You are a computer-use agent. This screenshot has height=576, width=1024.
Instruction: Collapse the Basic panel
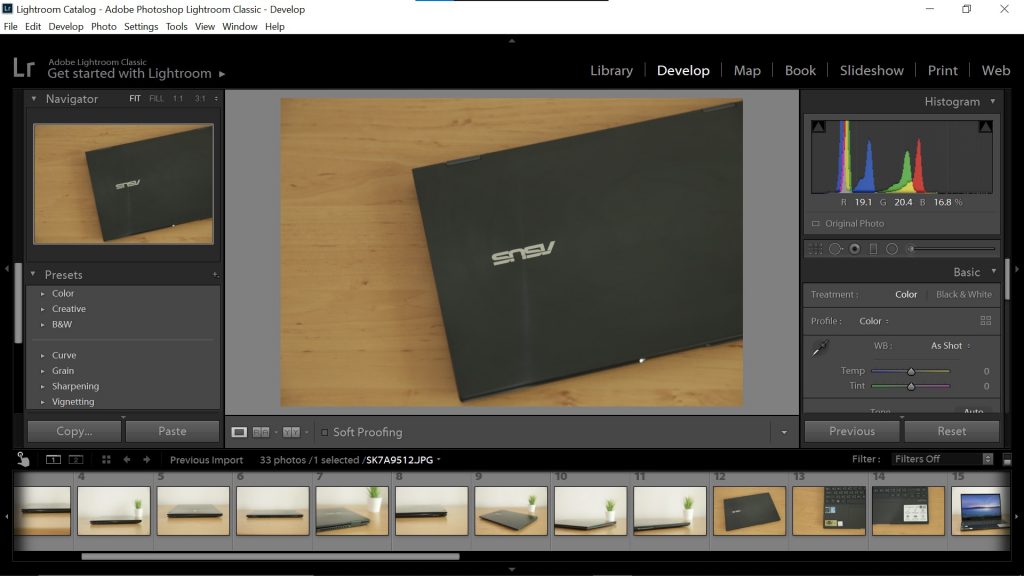(x=994, y=272)
